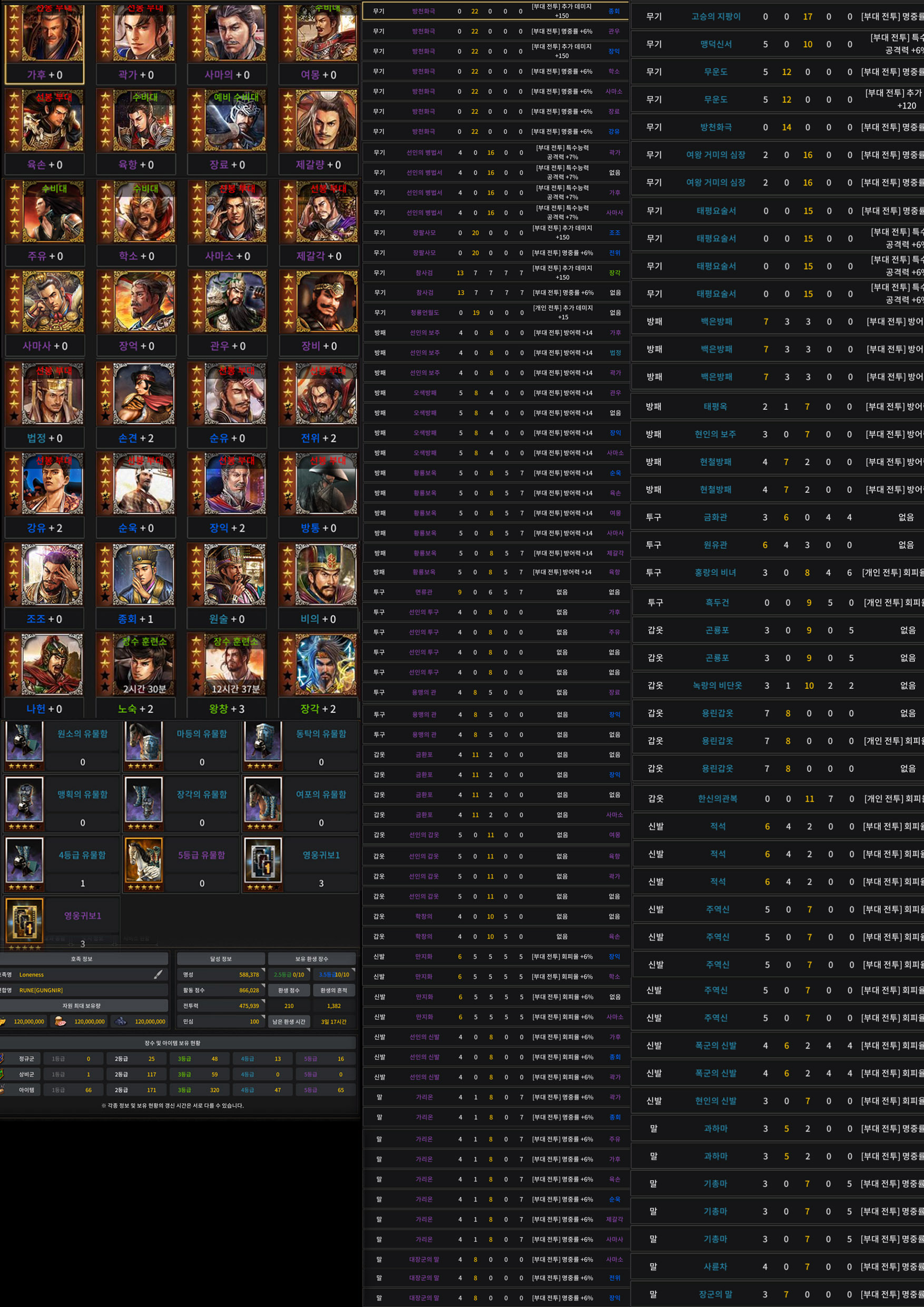Click the 손견 +2 name label
The height and width of the screenshot is (1307, 924).
click(136, 438)
